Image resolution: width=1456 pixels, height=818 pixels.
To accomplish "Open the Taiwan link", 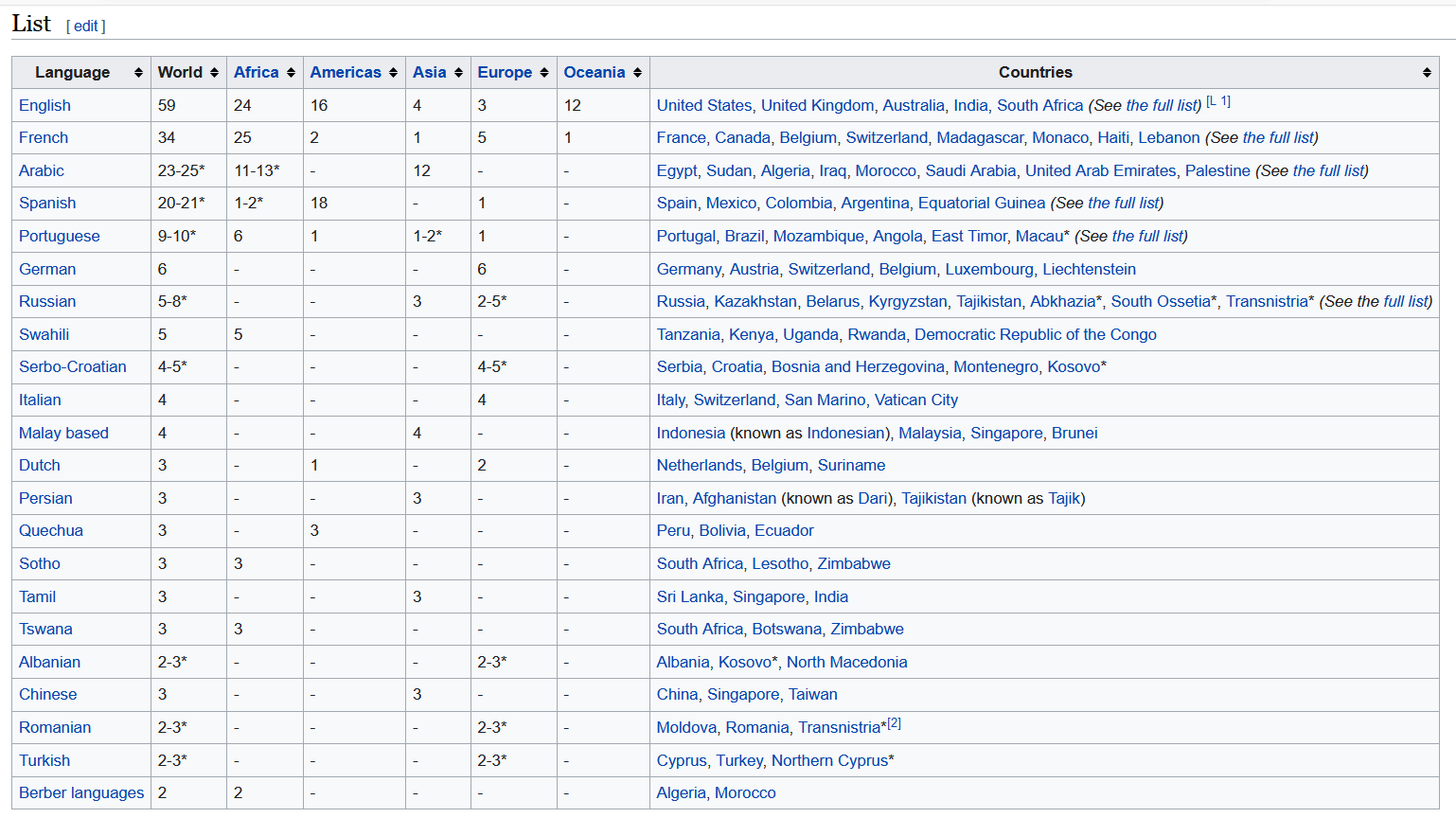I will click(813, 694).
